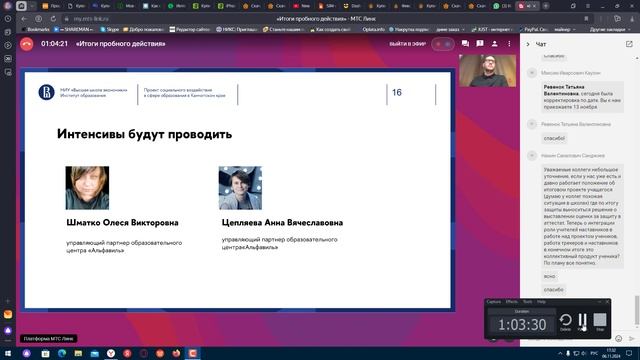Click the browser address bar URL
The height and width of the screenshot is (360, 640).
point(90,19)
